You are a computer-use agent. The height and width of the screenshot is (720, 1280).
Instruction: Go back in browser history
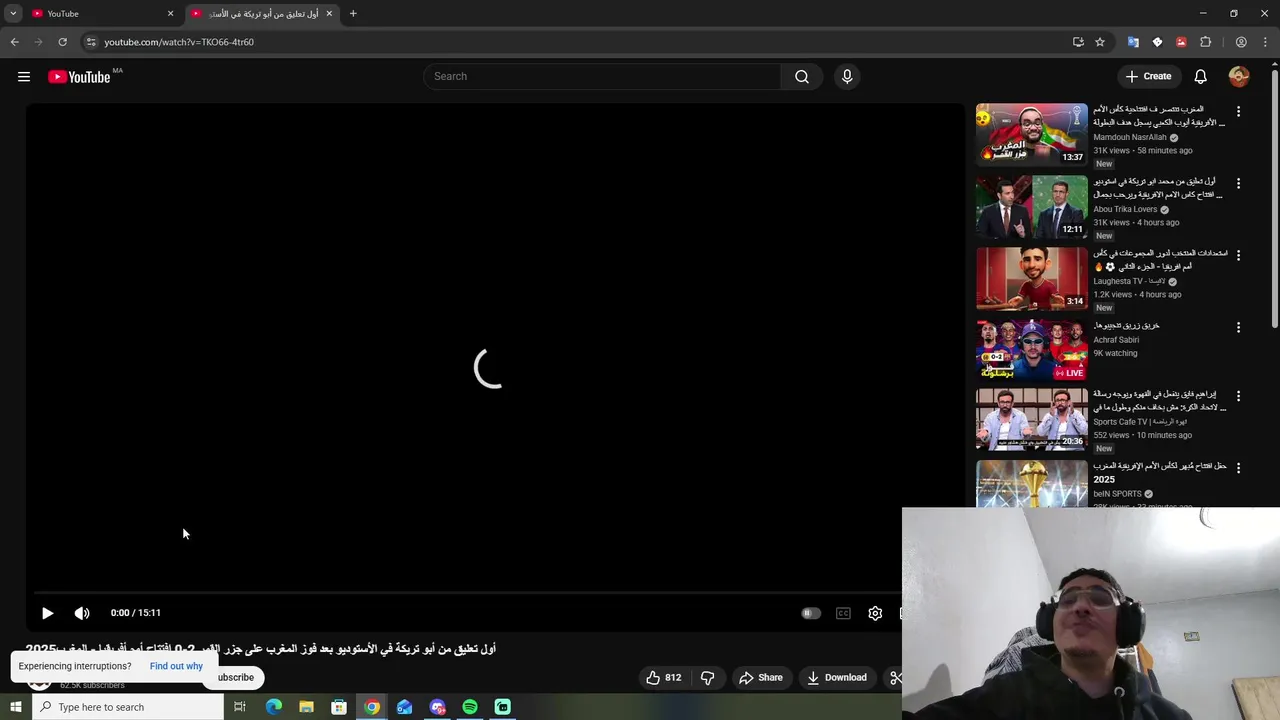pyautogui.click(x=15, y=42)
